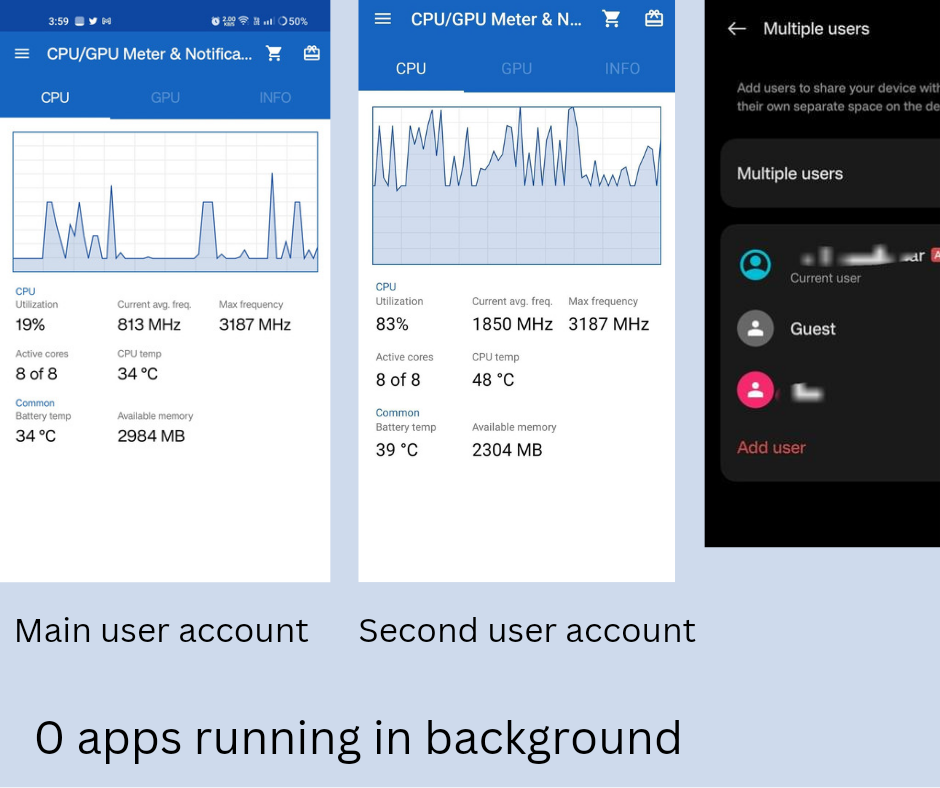Switch to GPU tab in main account screenshot
Screen dimensions: 940x788
(x=165, y=98)
